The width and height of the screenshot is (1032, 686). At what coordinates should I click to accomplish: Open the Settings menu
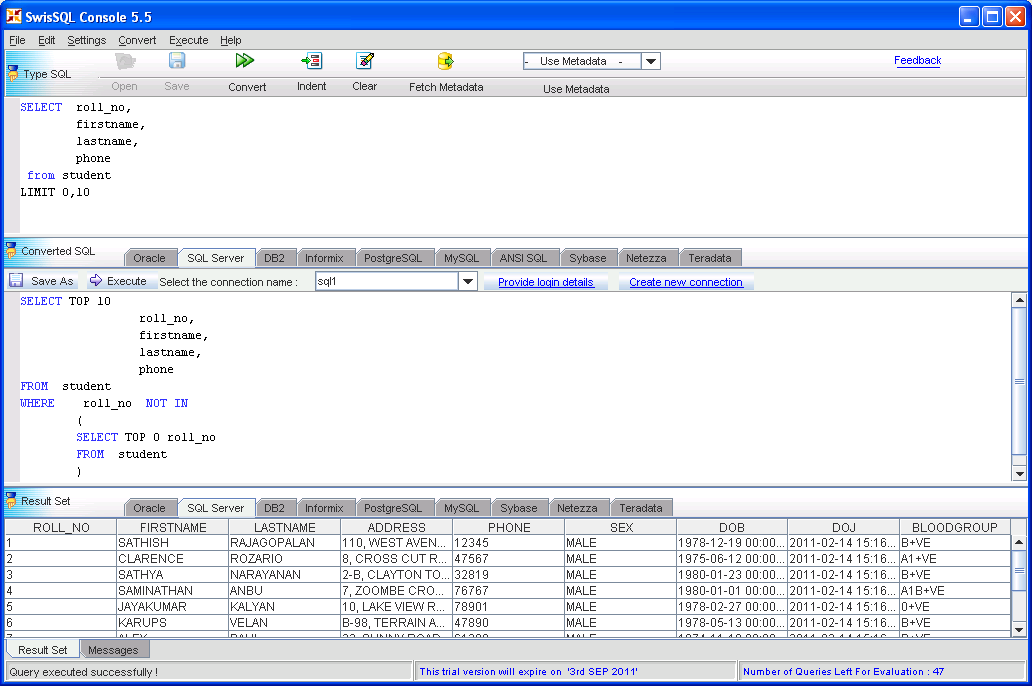click(86, 40)
